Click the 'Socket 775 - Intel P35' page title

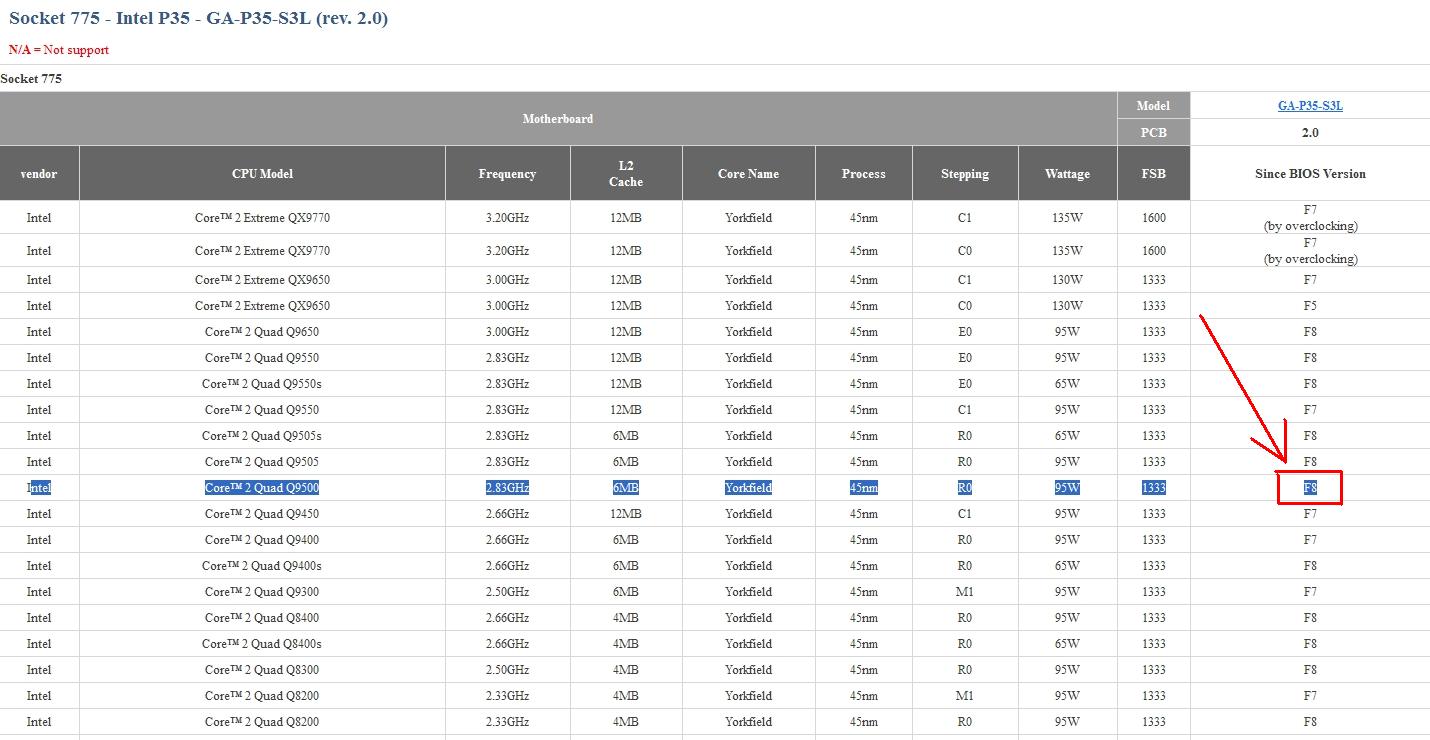[198, 18]
